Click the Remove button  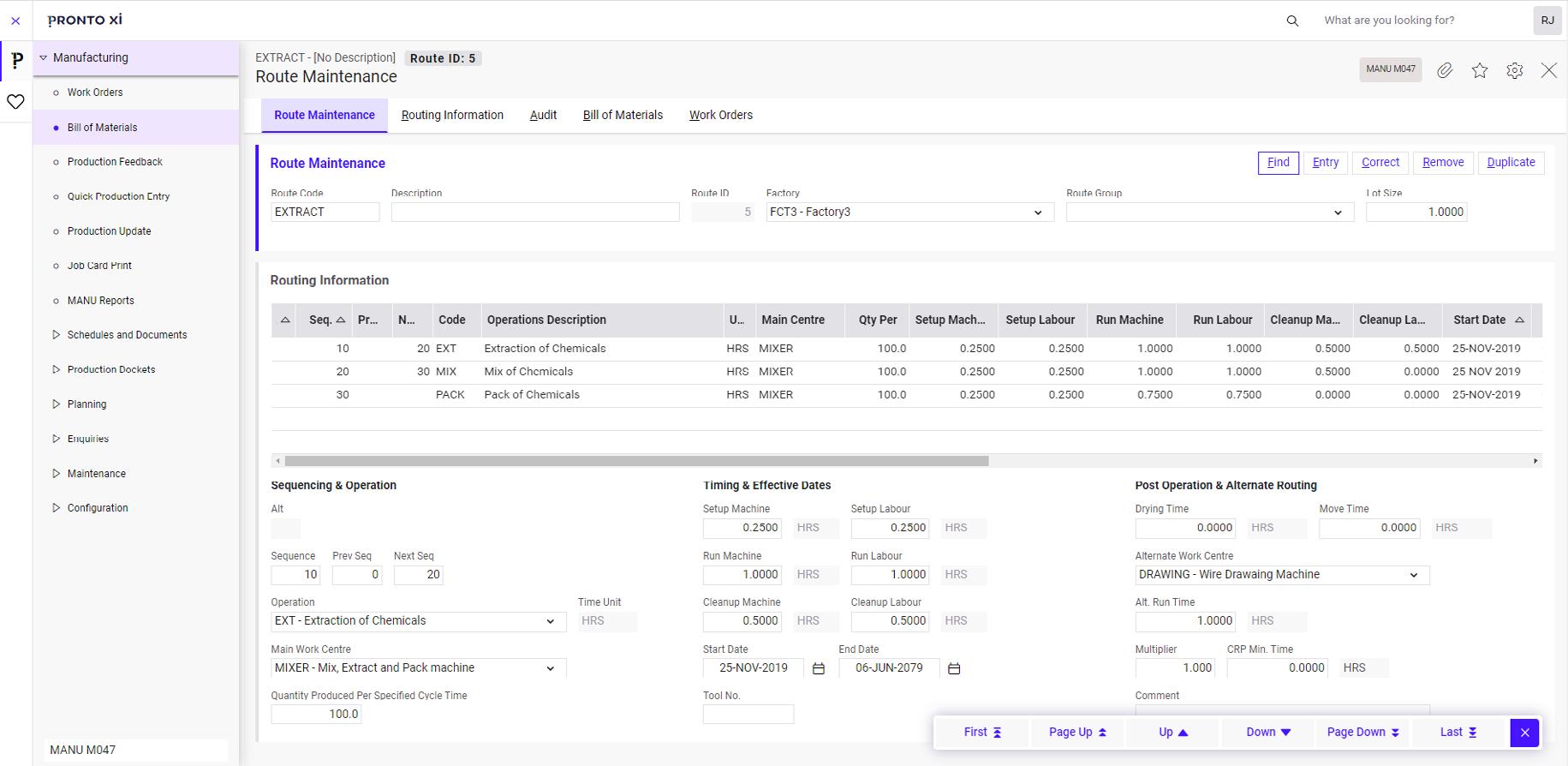click(1443, 163)
